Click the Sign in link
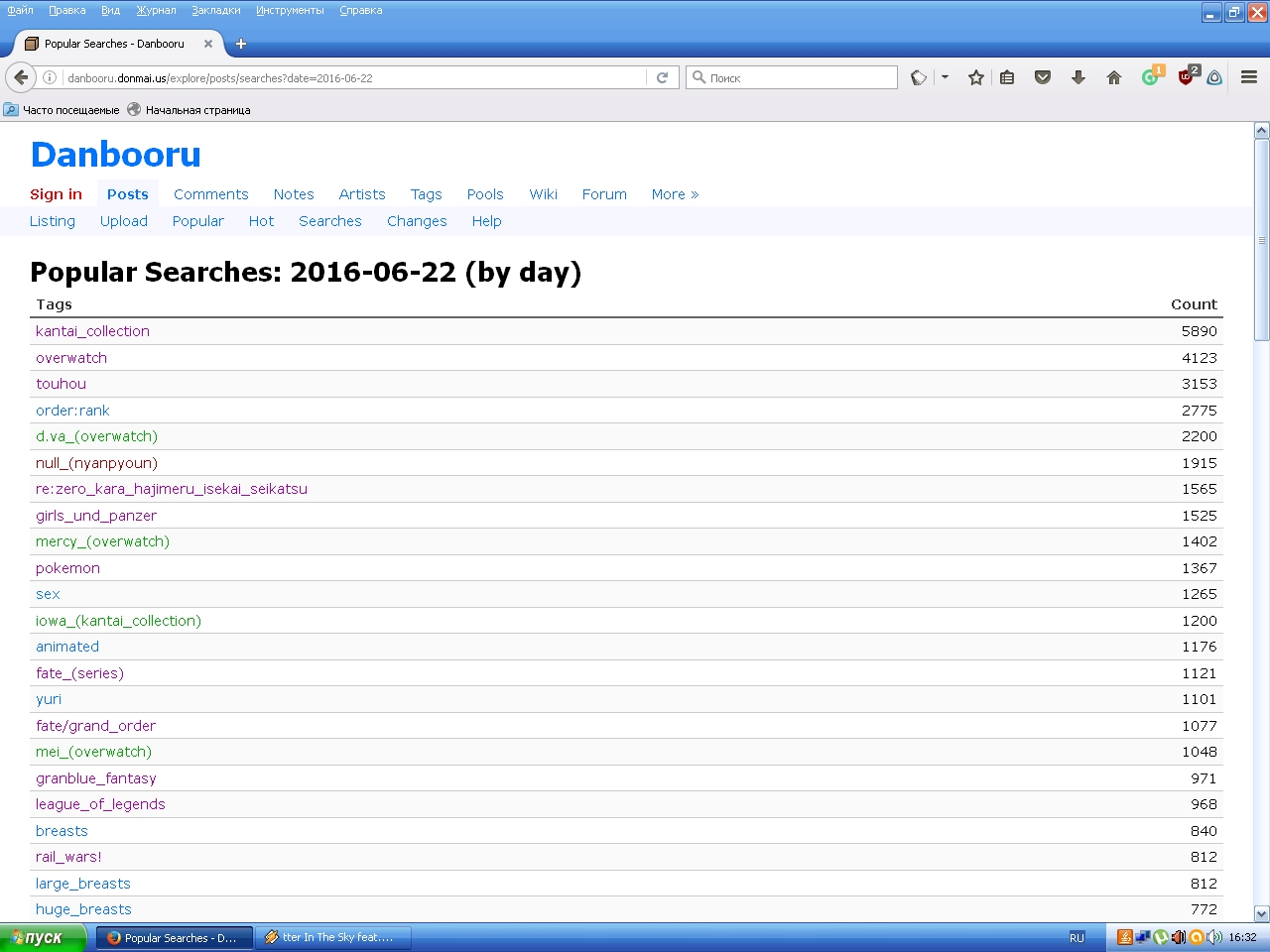The image size is (1270, 952). [x=56, y=194]
